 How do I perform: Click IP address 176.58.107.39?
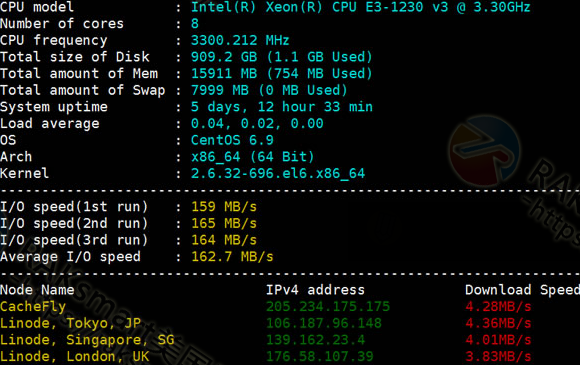click(x=320, y=356)
